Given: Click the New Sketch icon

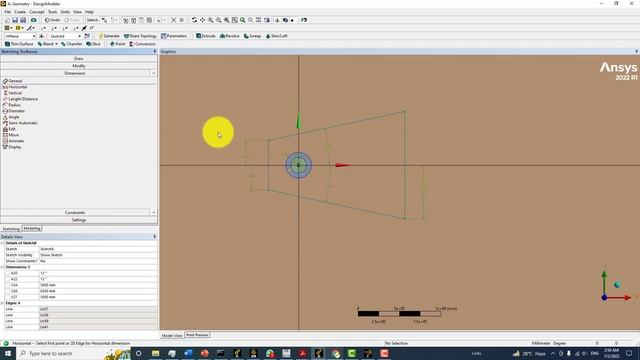Looking at the screenshot, I should click(87, 36).
